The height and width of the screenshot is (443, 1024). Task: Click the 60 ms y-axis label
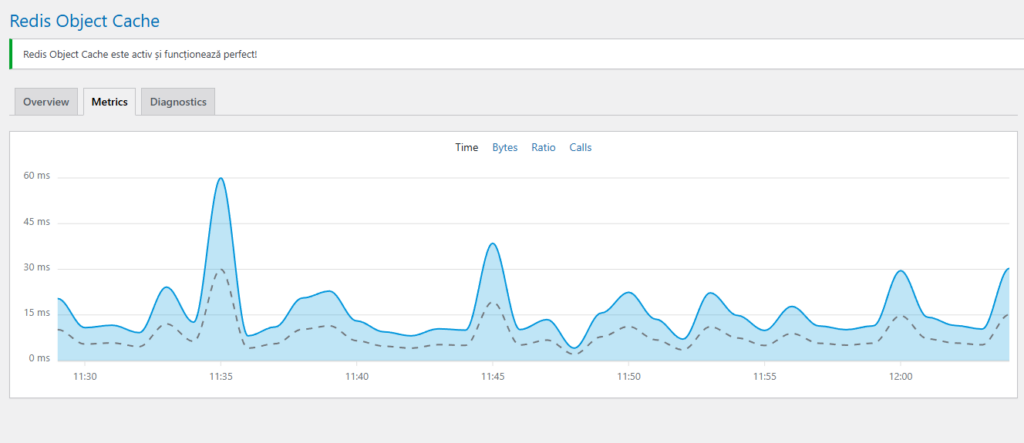[37, 176]
